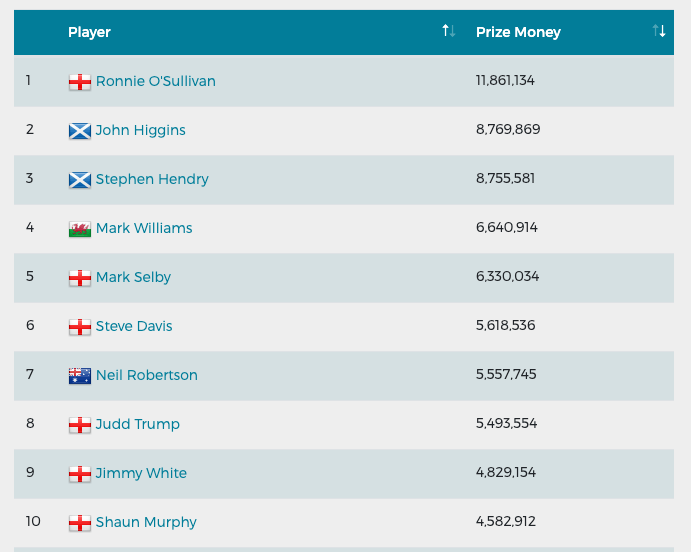Sort table by Player column arrows

pos(449,31)
